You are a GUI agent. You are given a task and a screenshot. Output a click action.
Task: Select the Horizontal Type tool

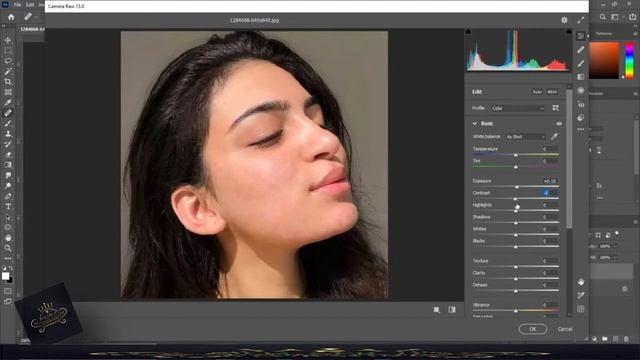[x=8, y=207]
